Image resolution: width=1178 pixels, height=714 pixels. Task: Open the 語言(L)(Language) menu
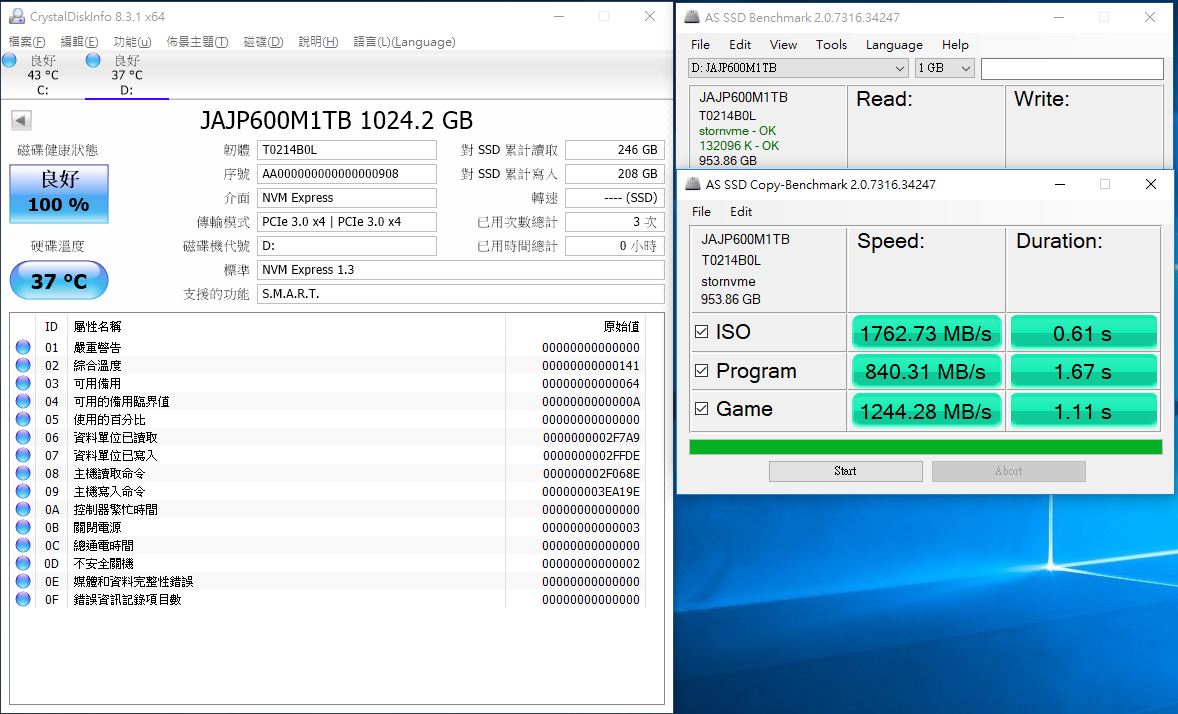(405, 42)
